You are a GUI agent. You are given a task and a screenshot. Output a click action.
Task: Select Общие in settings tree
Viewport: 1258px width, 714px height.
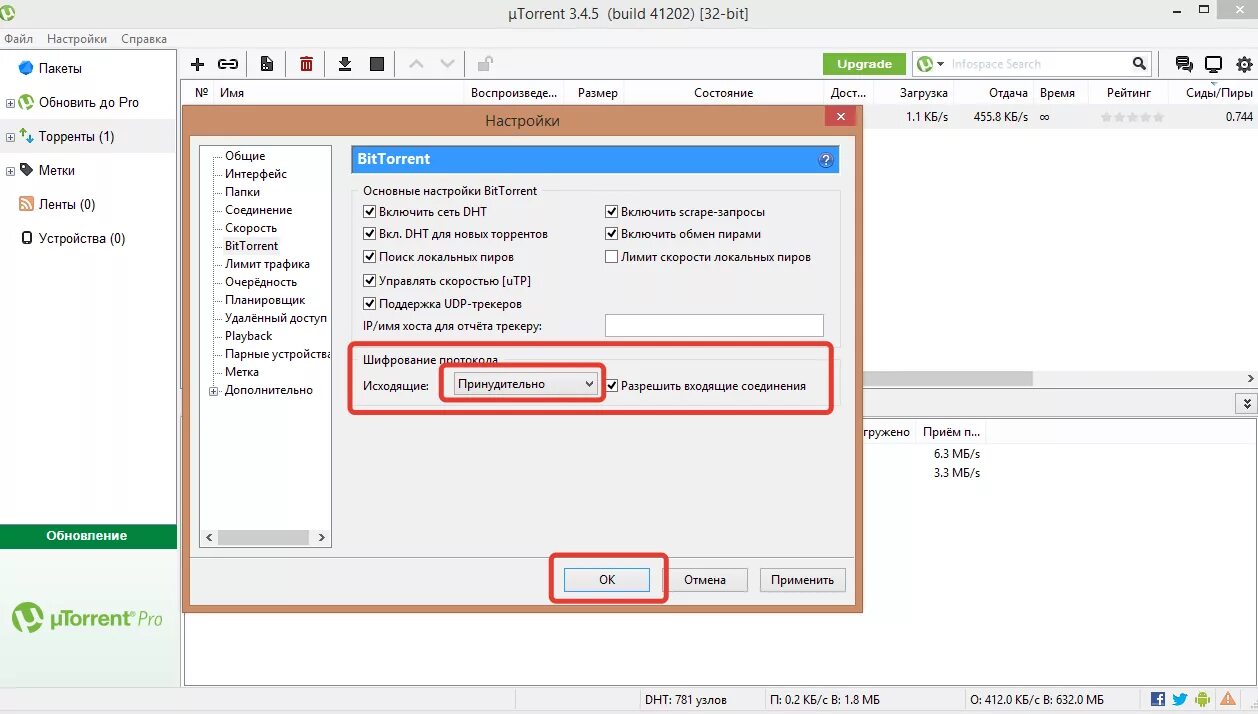click(x=245, y=156)
